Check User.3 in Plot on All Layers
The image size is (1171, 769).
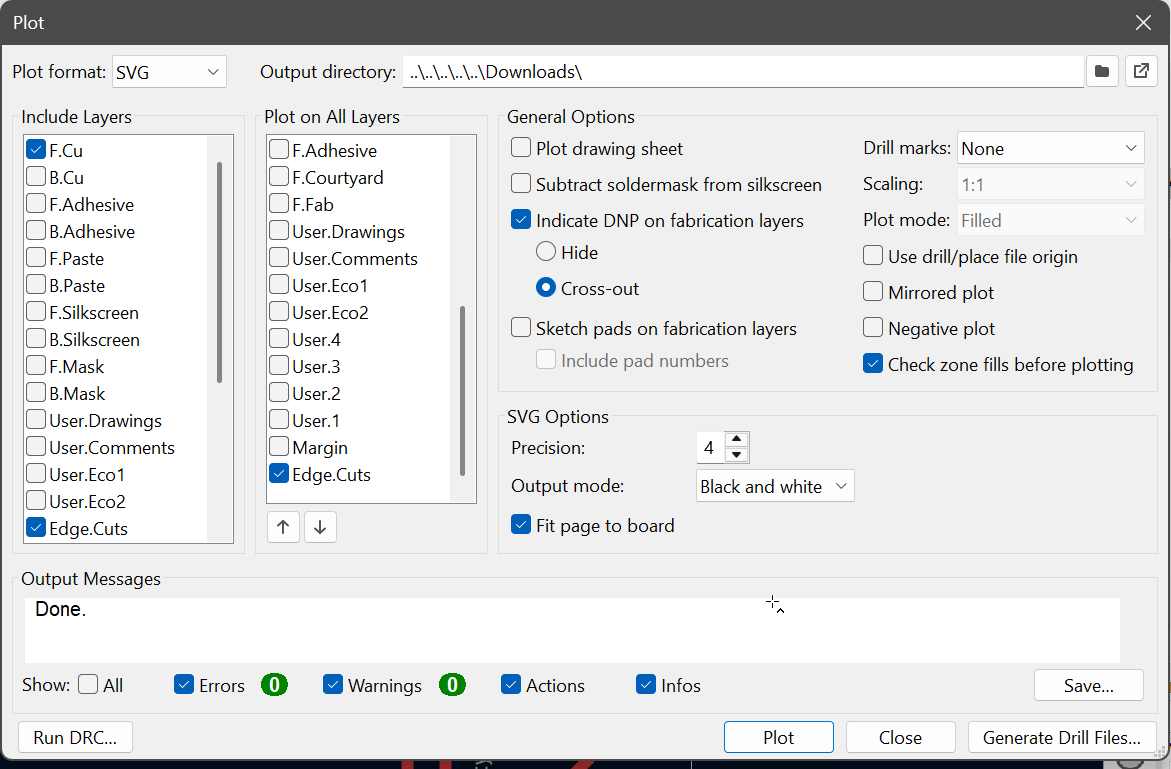[279, 366]
